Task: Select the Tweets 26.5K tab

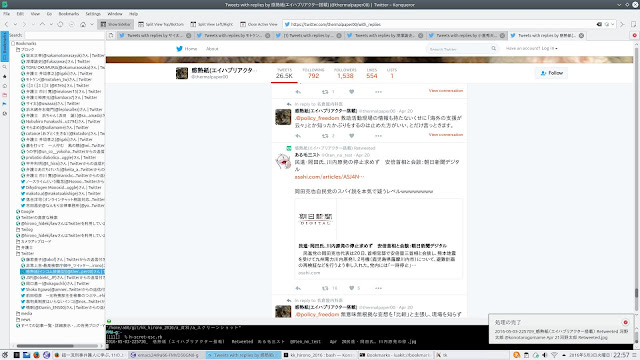Action: pyautogui.click(x=284, y=73)
